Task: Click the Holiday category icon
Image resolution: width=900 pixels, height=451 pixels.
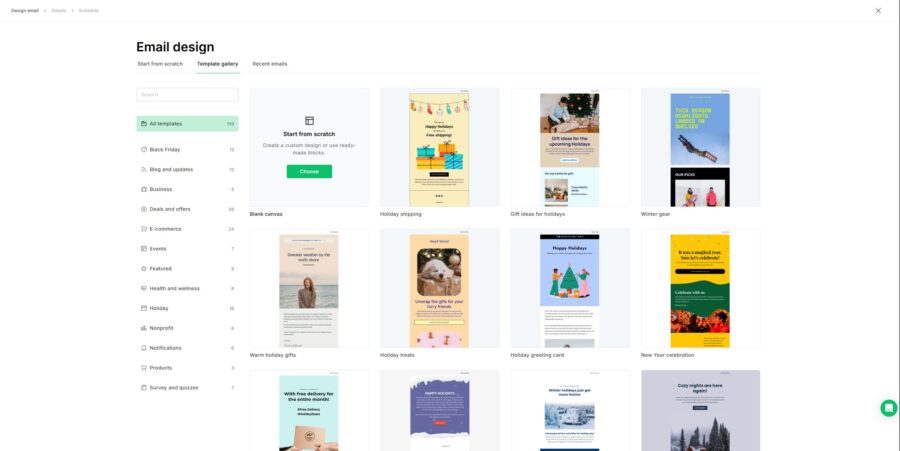Action: click(143, 308)
